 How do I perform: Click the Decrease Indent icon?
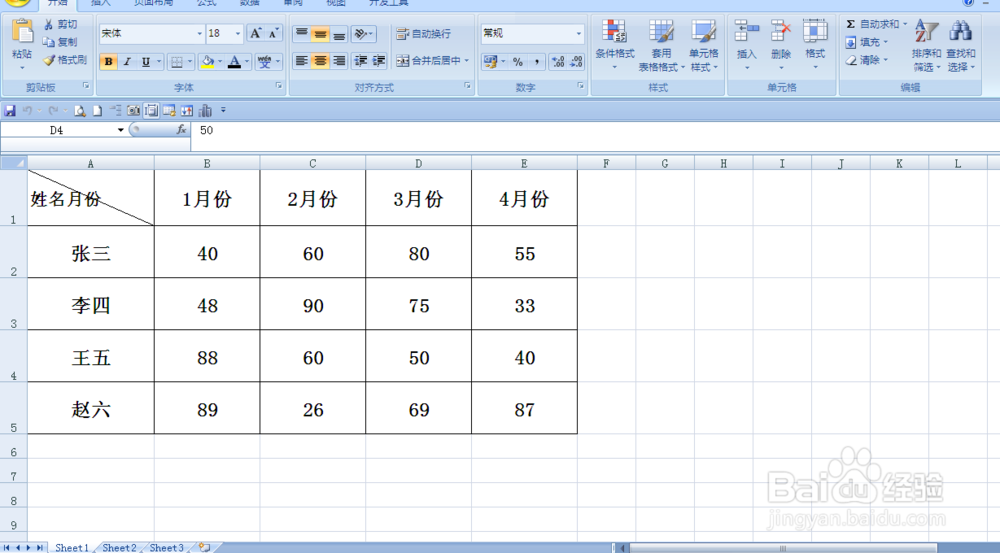click(360, 61)
